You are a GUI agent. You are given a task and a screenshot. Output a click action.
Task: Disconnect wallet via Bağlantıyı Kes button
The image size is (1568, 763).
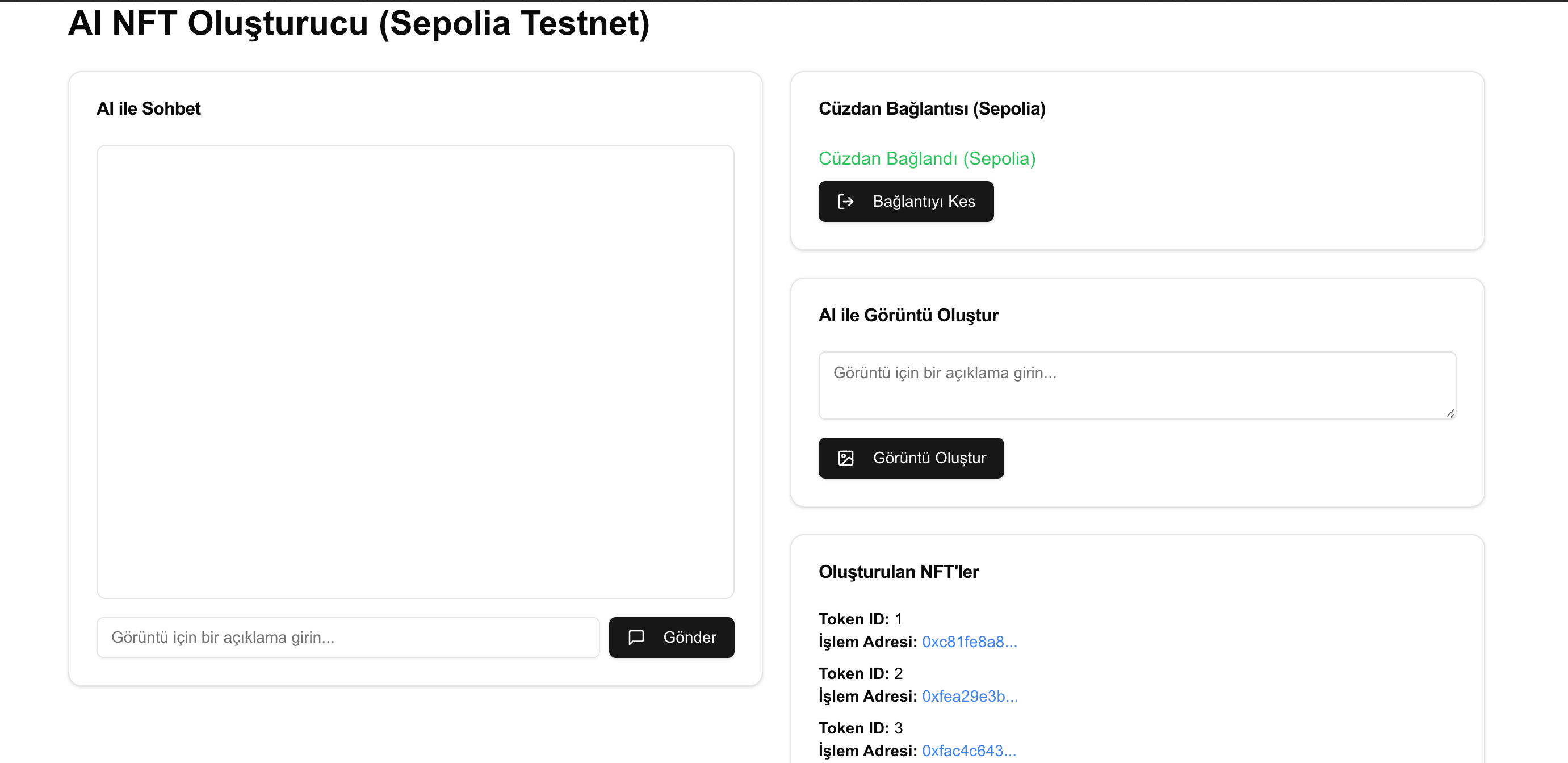(x=905, y=202)
